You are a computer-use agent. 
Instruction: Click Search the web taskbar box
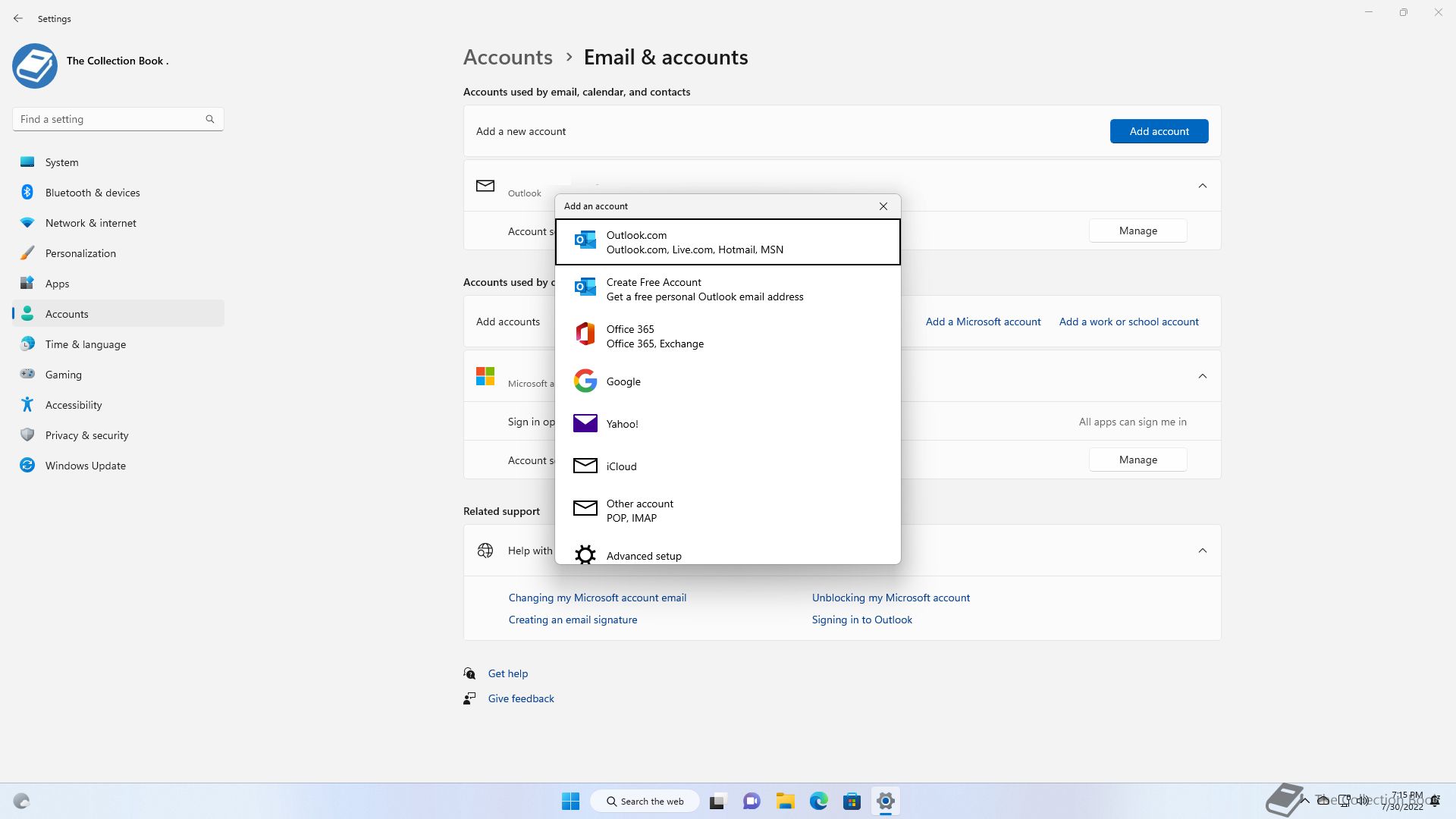[645, 801]
